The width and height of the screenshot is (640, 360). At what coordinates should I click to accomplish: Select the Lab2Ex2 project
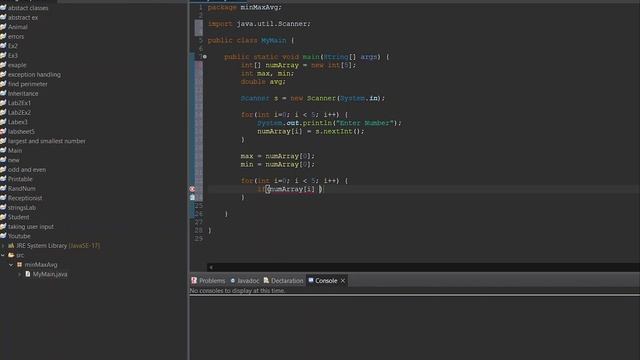click(19, 113)
